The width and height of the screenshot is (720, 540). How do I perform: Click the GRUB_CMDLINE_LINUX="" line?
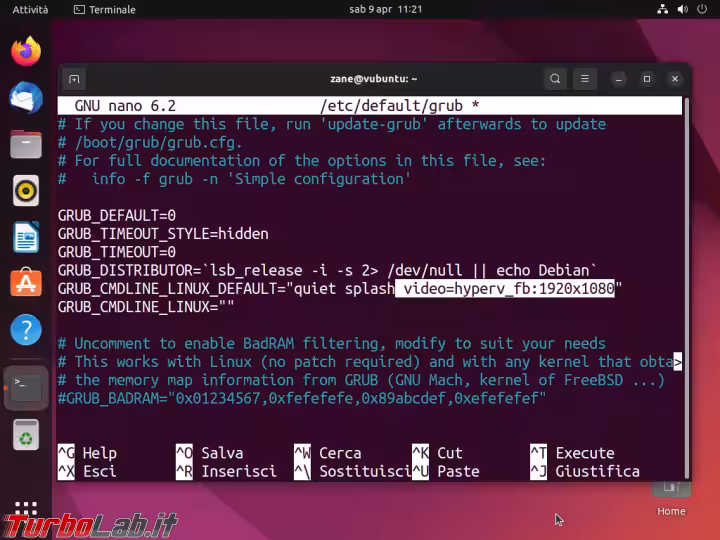coord(146,307)
